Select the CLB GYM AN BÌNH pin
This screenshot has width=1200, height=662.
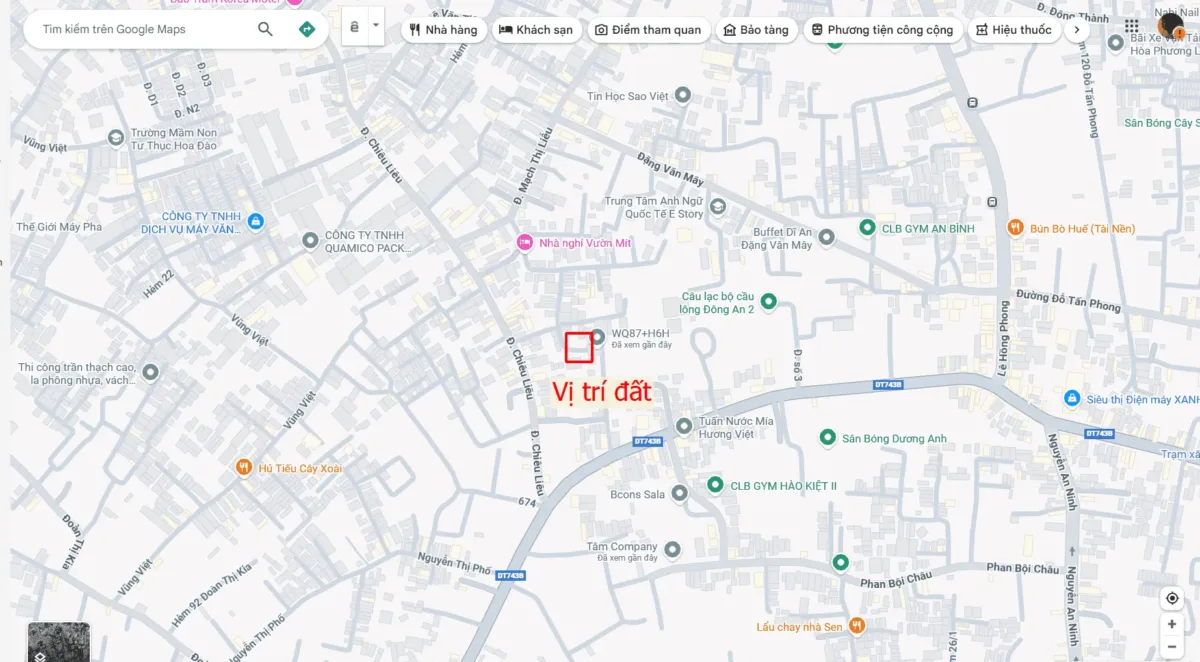coord(867,228)
